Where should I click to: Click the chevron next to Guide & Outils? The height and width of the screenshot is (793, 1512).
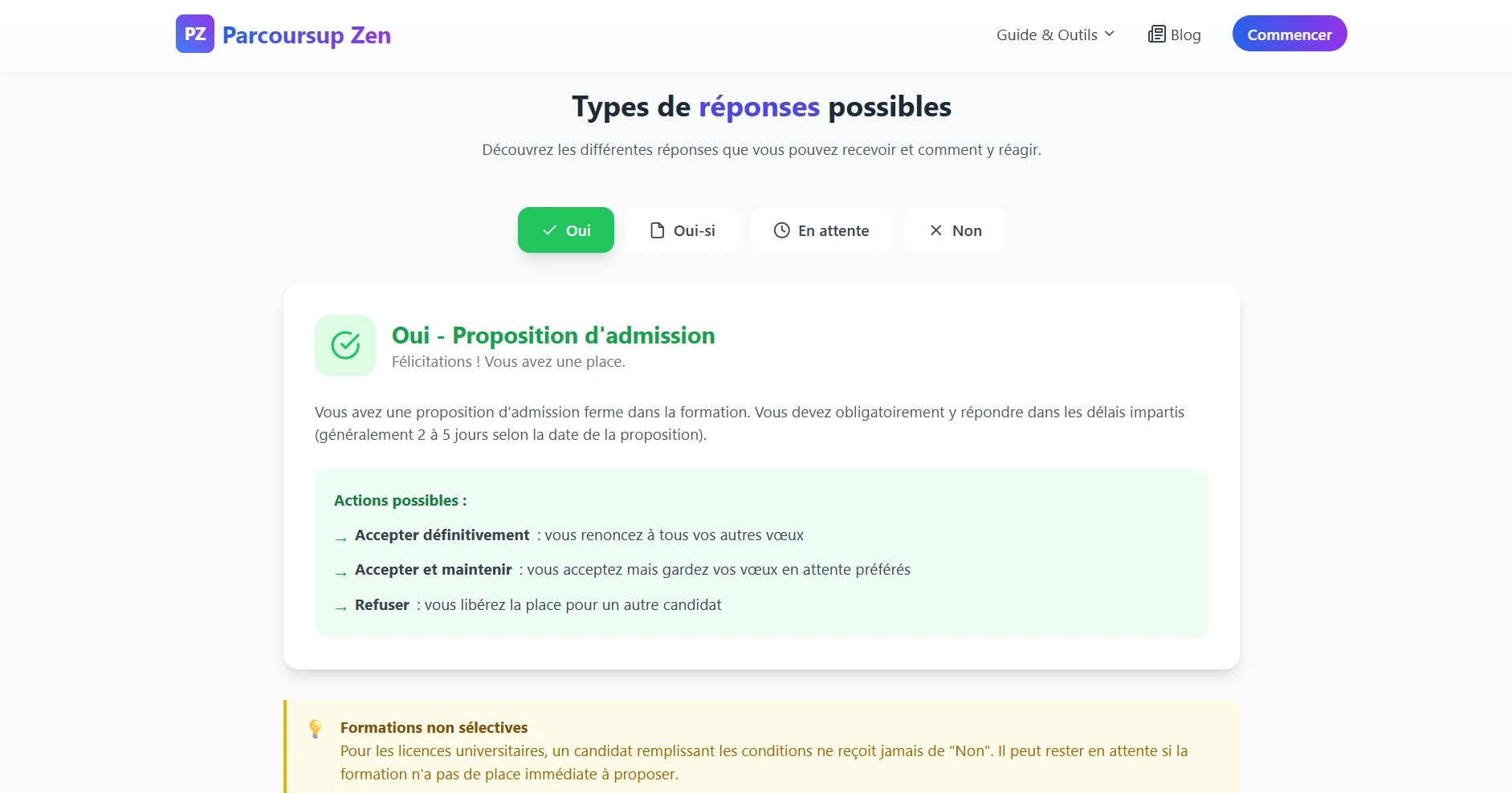point(1109,34)
